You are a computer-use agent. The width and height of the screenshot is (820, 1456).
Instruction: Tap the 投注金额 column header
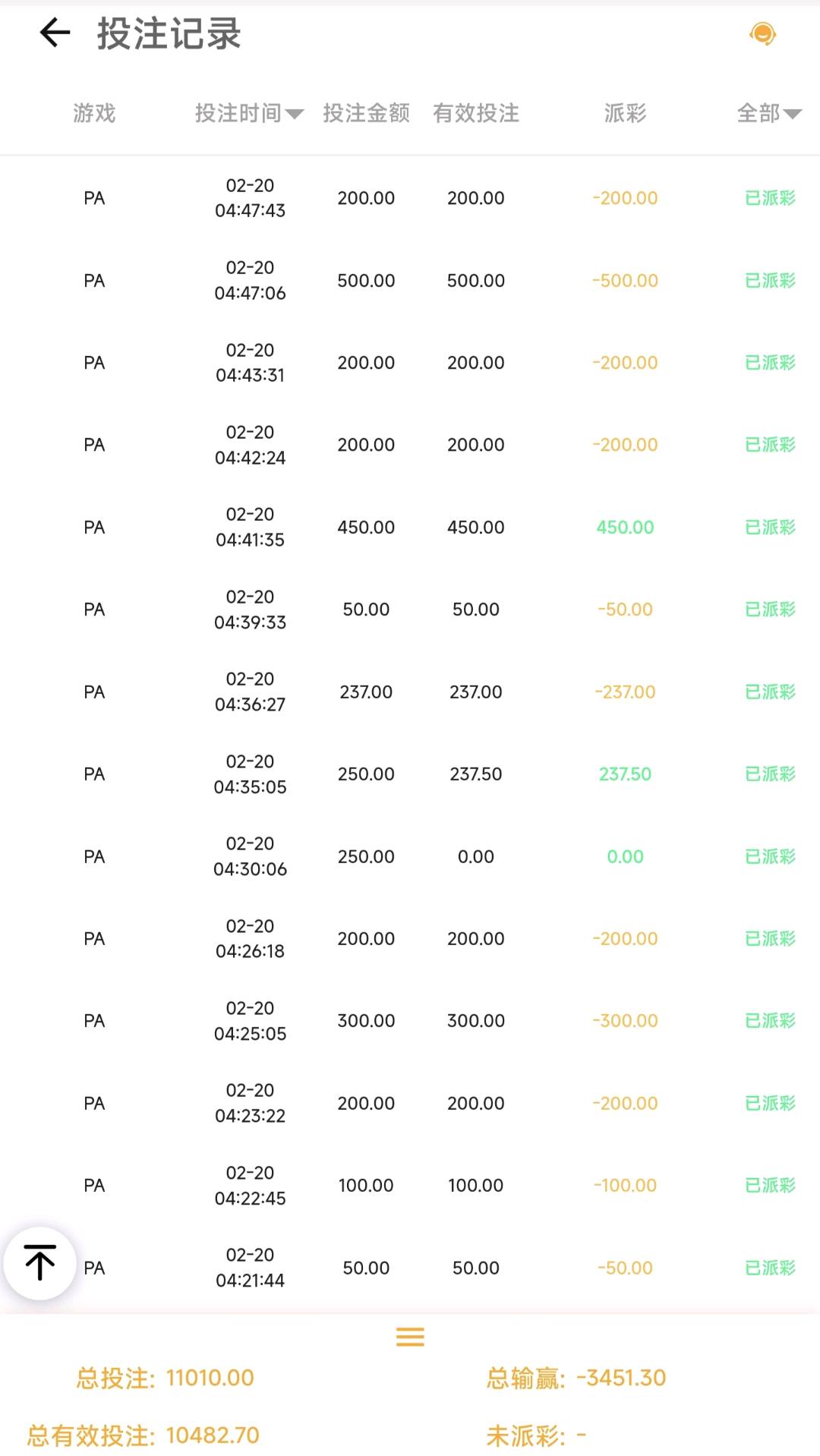pos(366,114)
